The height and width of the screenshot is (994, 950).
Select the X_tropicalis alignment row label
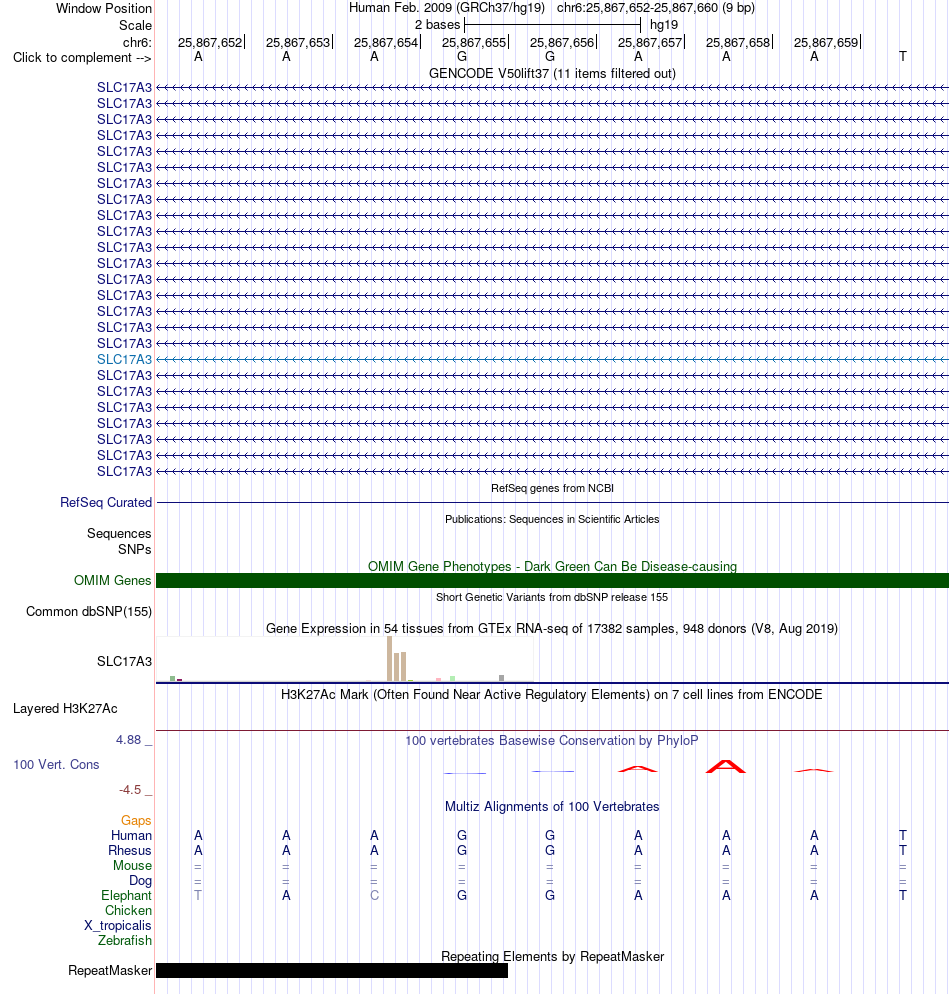pyautogui.click(x=118, y=926)
